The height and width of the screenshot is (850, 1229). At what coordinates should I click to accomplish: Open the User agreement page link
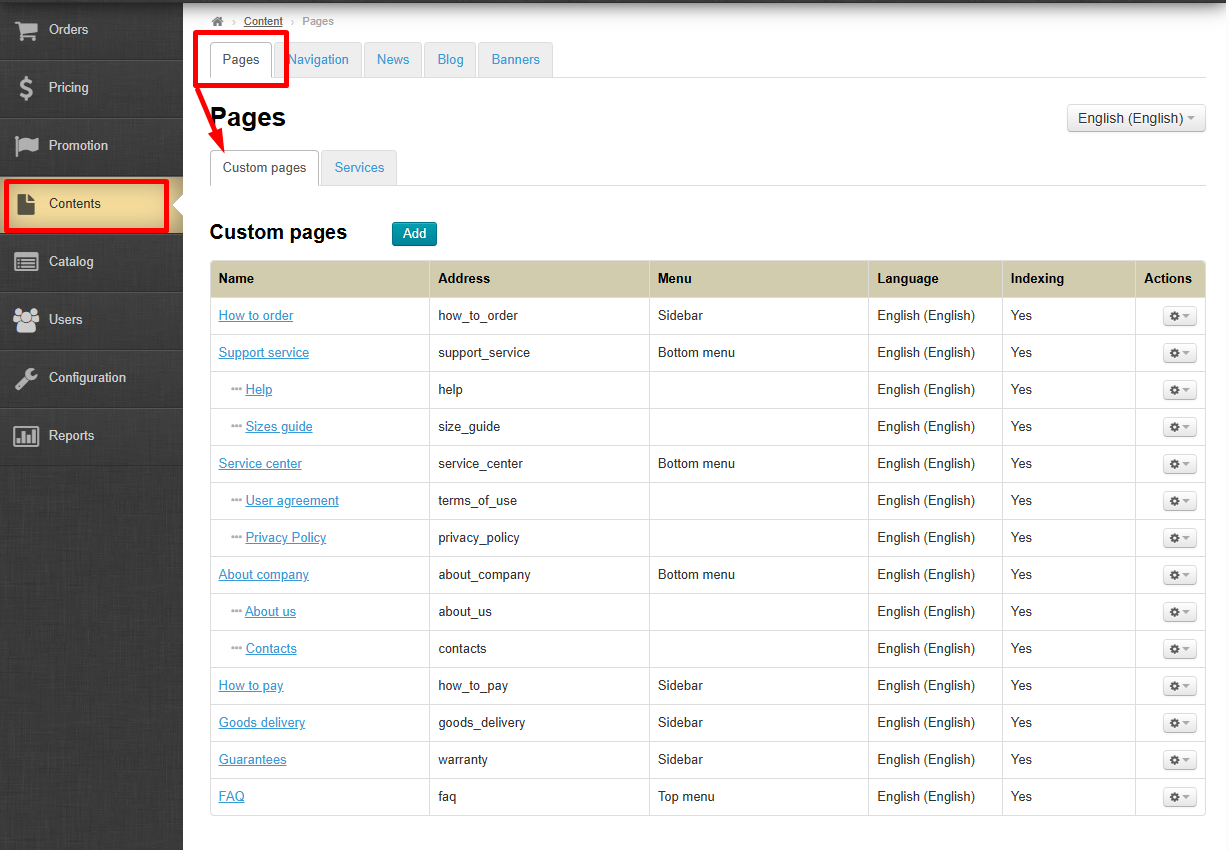tap(292, 501)
